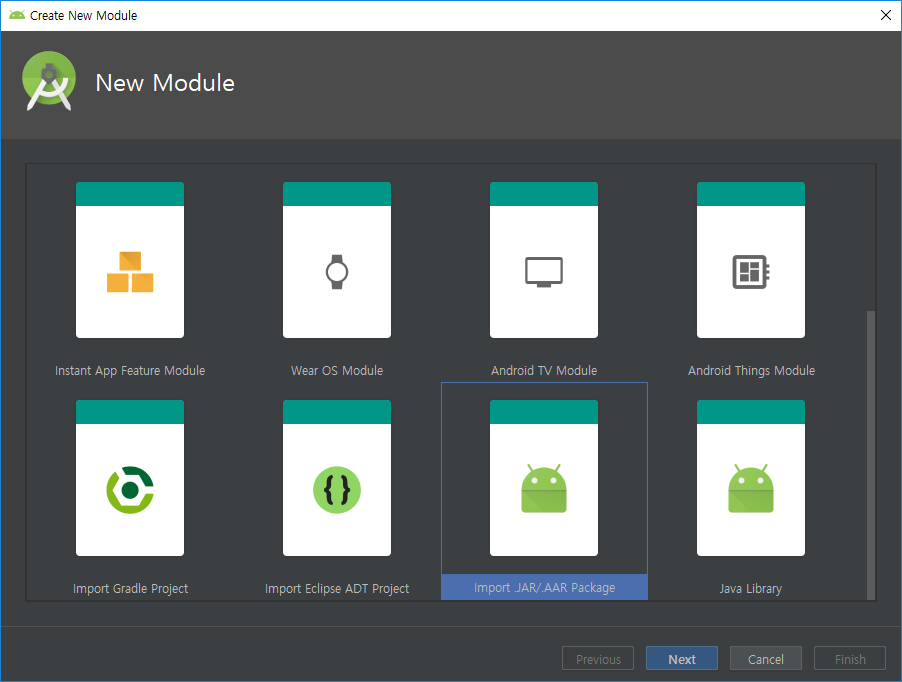902x682 pixels.
Task: Choose the Wear OS Module watch icon
Action: pos(337,272)
